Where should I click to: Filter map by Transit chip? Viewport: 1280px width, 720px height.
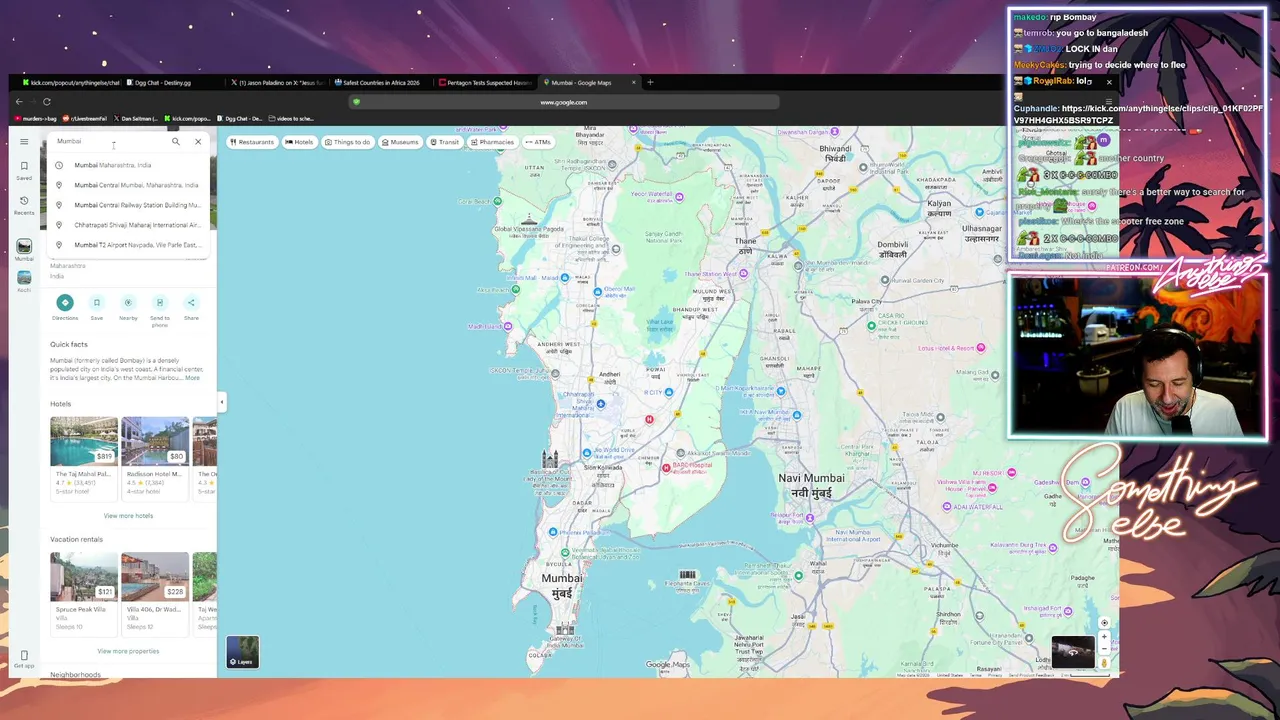(x=444, y=142)
